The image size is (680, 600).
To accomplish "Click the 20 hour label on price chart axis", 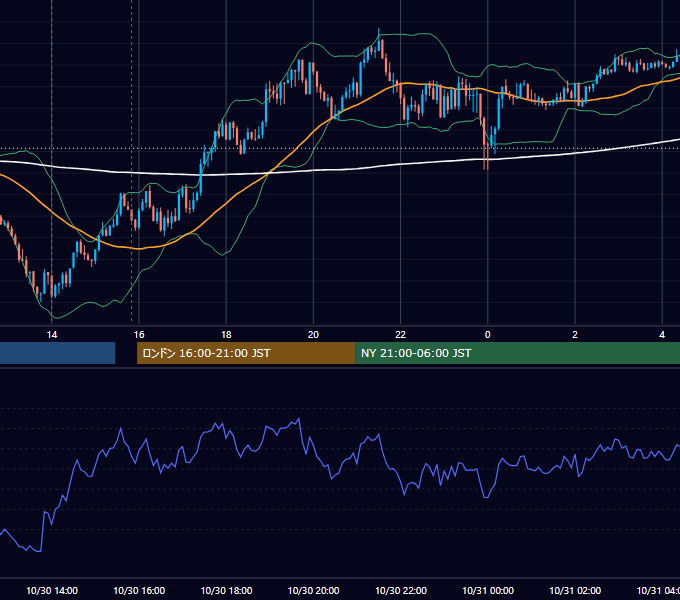I will coord(313,335).
